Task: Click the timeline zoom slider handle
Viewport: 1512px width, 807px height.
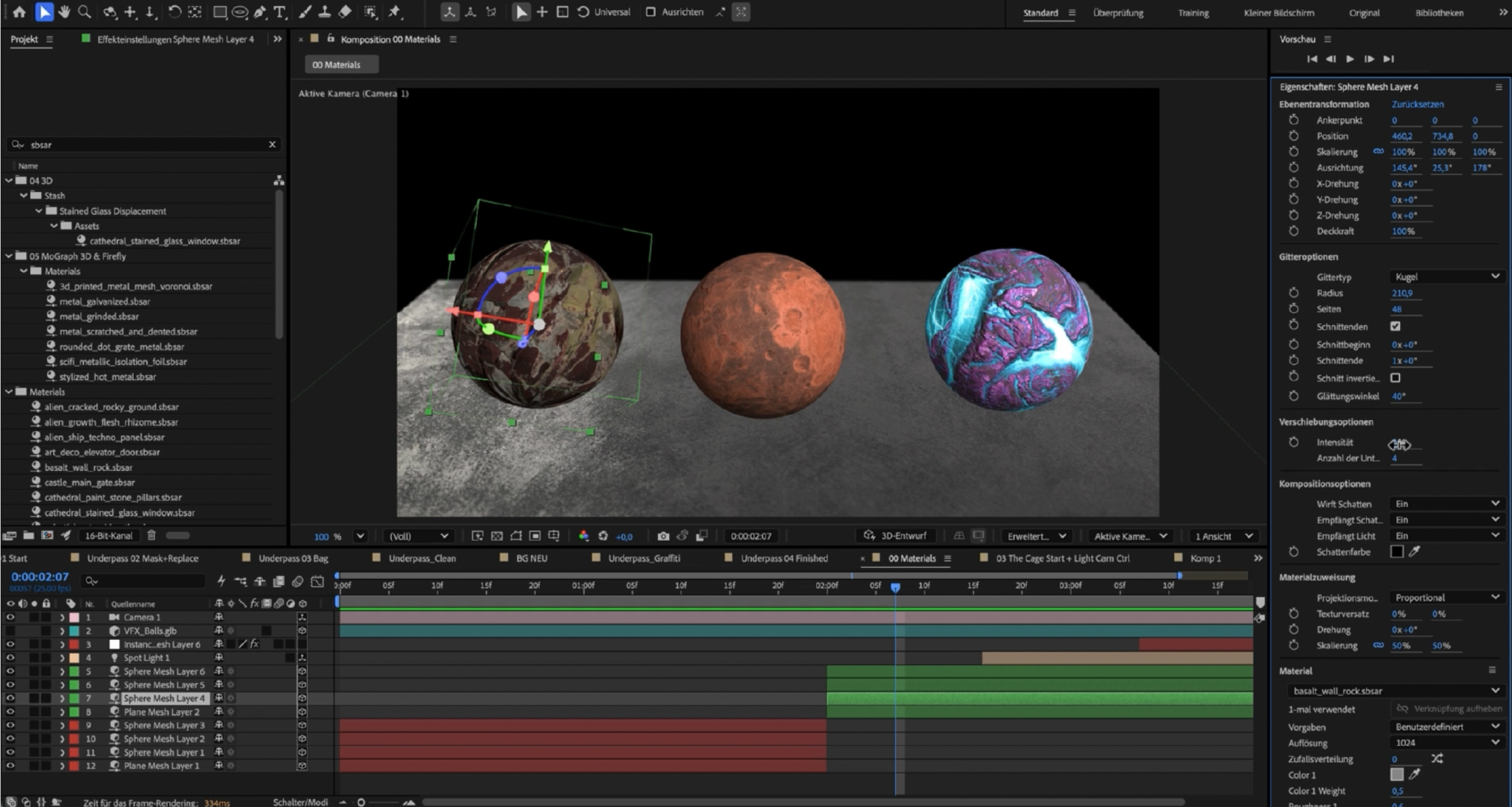Action: (x=361, y=802)
